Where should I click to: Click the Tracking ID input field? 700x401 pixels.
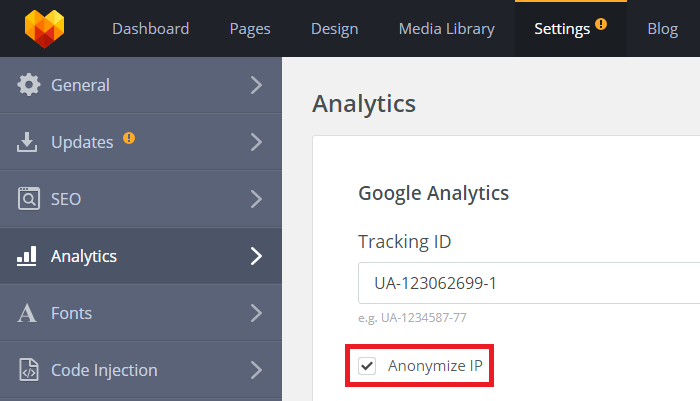tap(529, 283)
